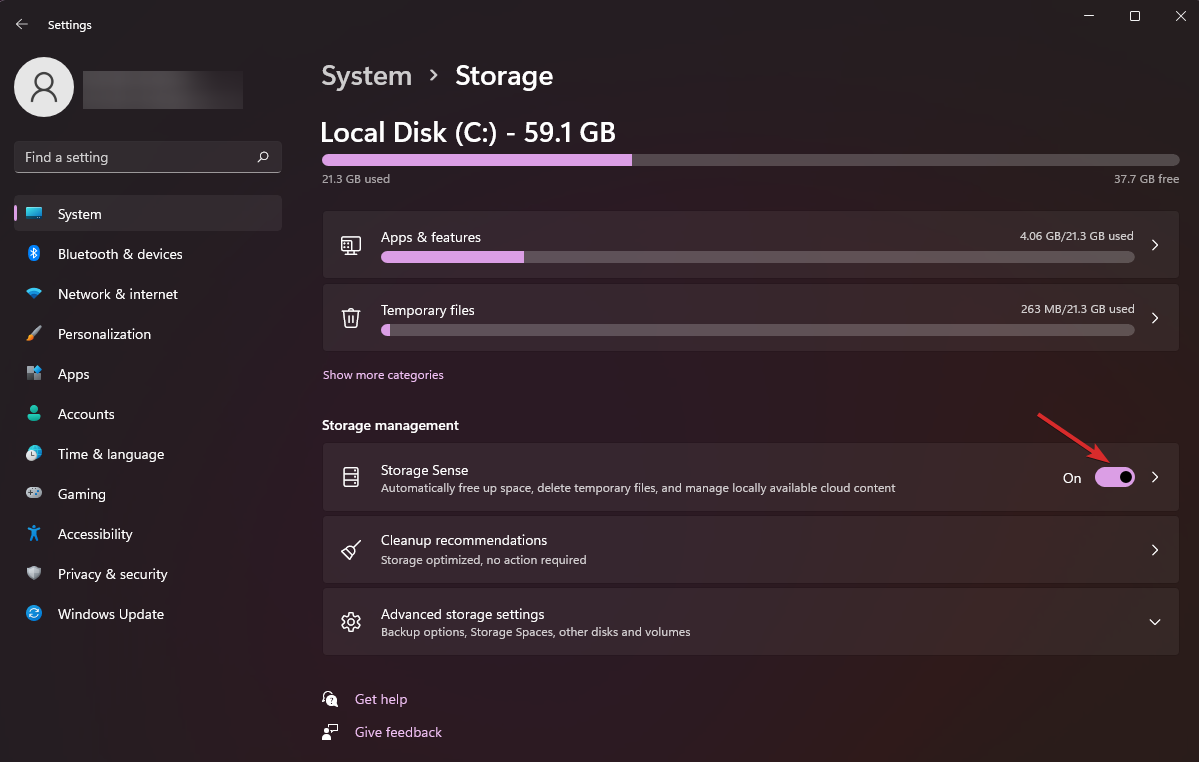Click the Accounts person icon
The height and width of the screenshot is (762, 1199).
tap(34, 413)
